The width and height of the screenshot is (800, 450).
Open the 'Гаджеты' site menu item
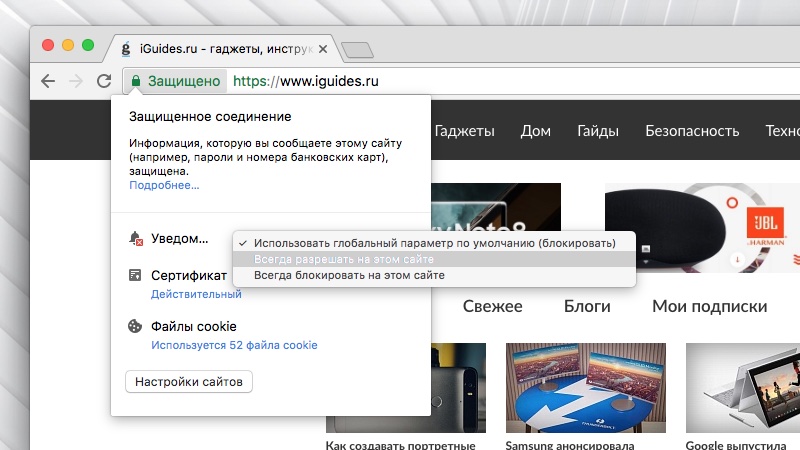click(x=464, y=131)
